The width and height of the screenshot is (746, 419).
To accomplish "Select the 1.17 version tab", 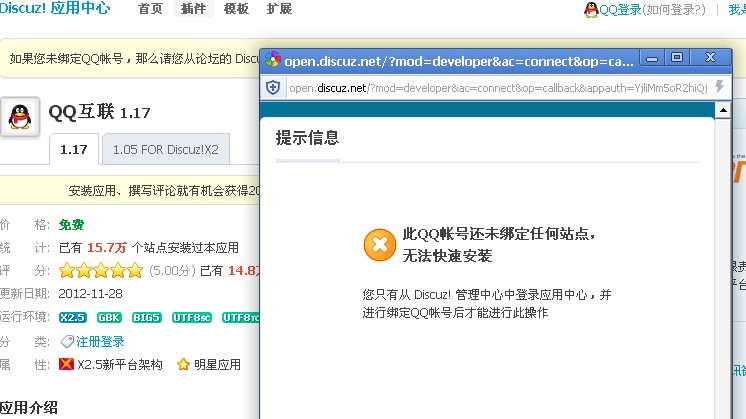I will pos(74,149).
